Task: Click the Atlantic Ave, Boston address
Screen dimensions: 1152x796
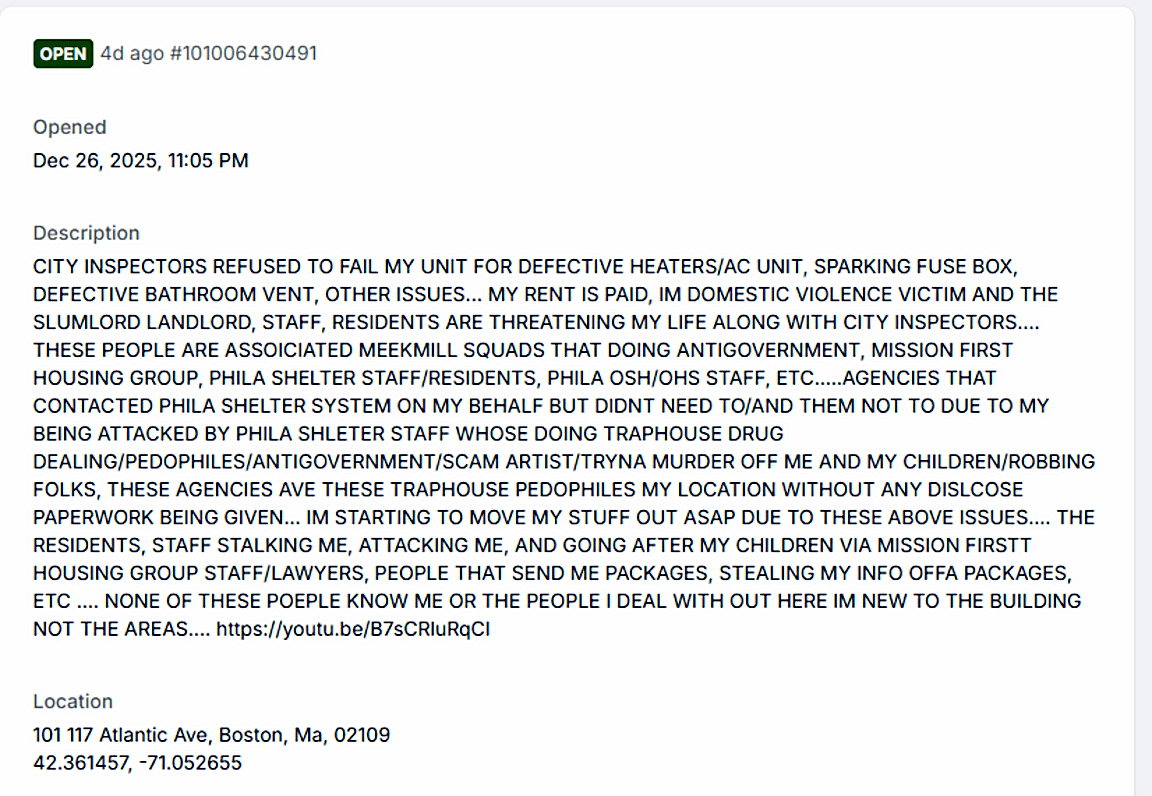Action: pos(211,735)
